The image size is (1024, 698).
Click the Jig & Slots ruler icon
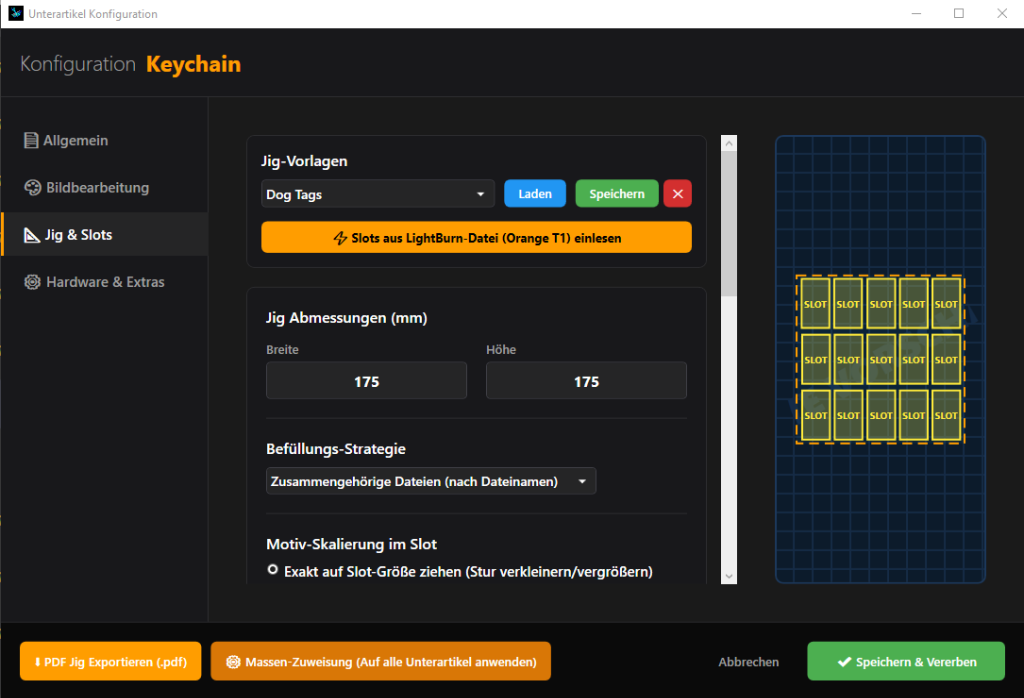click(31, 235)
